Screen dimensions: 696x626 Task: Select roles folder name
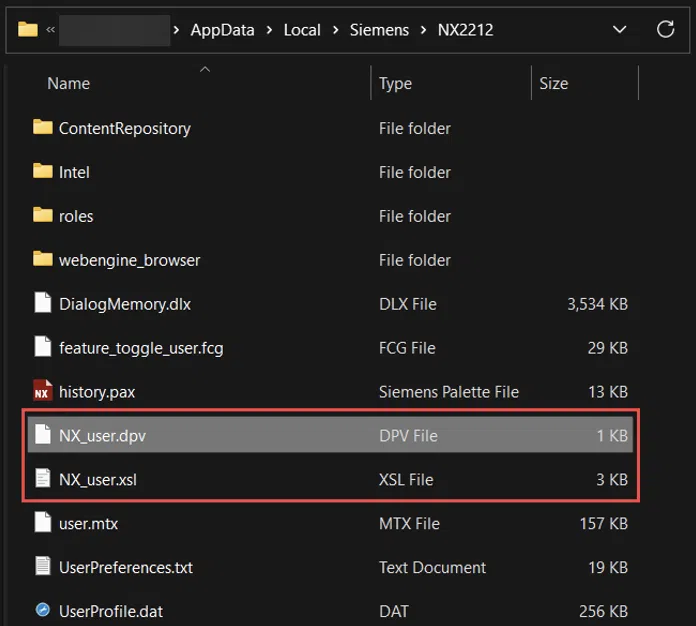(x=76, y=217)
